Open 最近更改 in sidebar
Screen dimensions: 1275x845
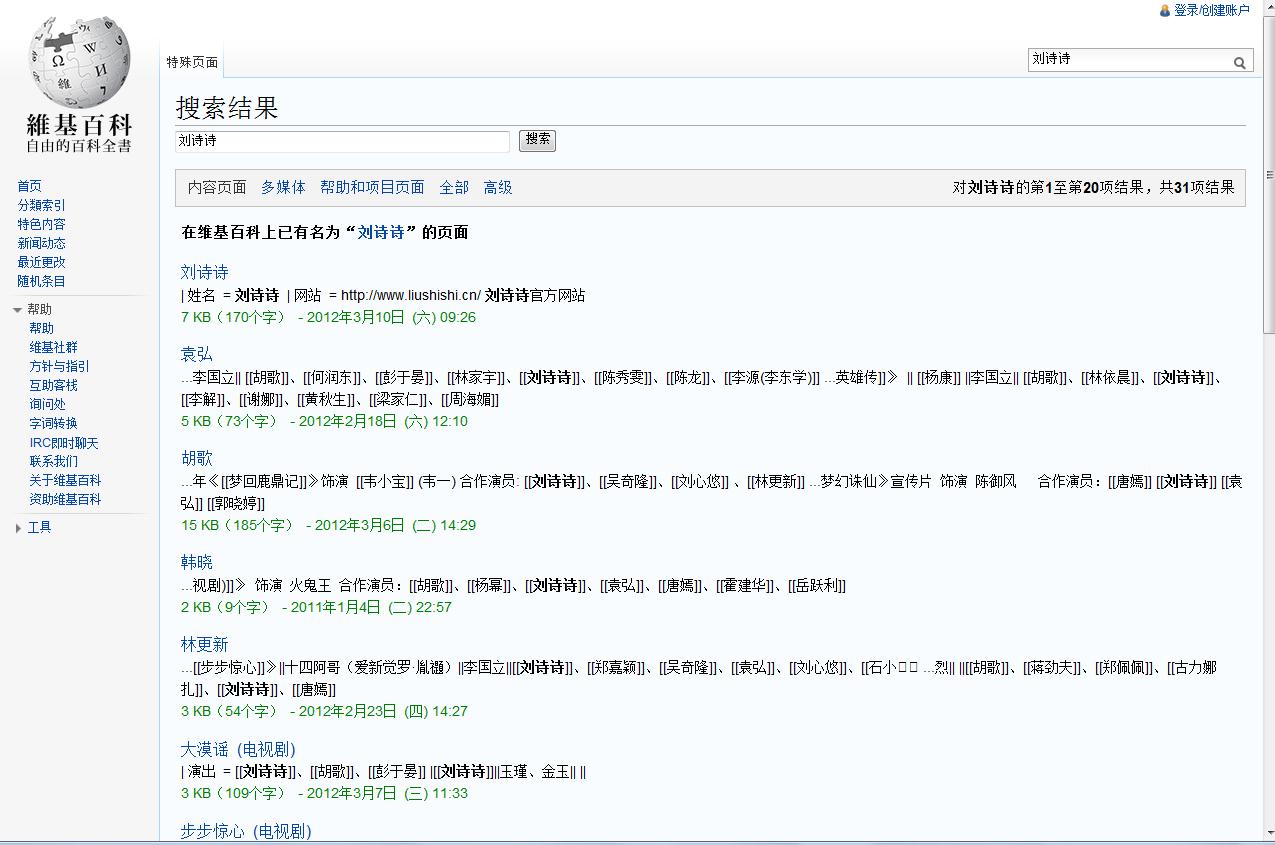point(41,262)
